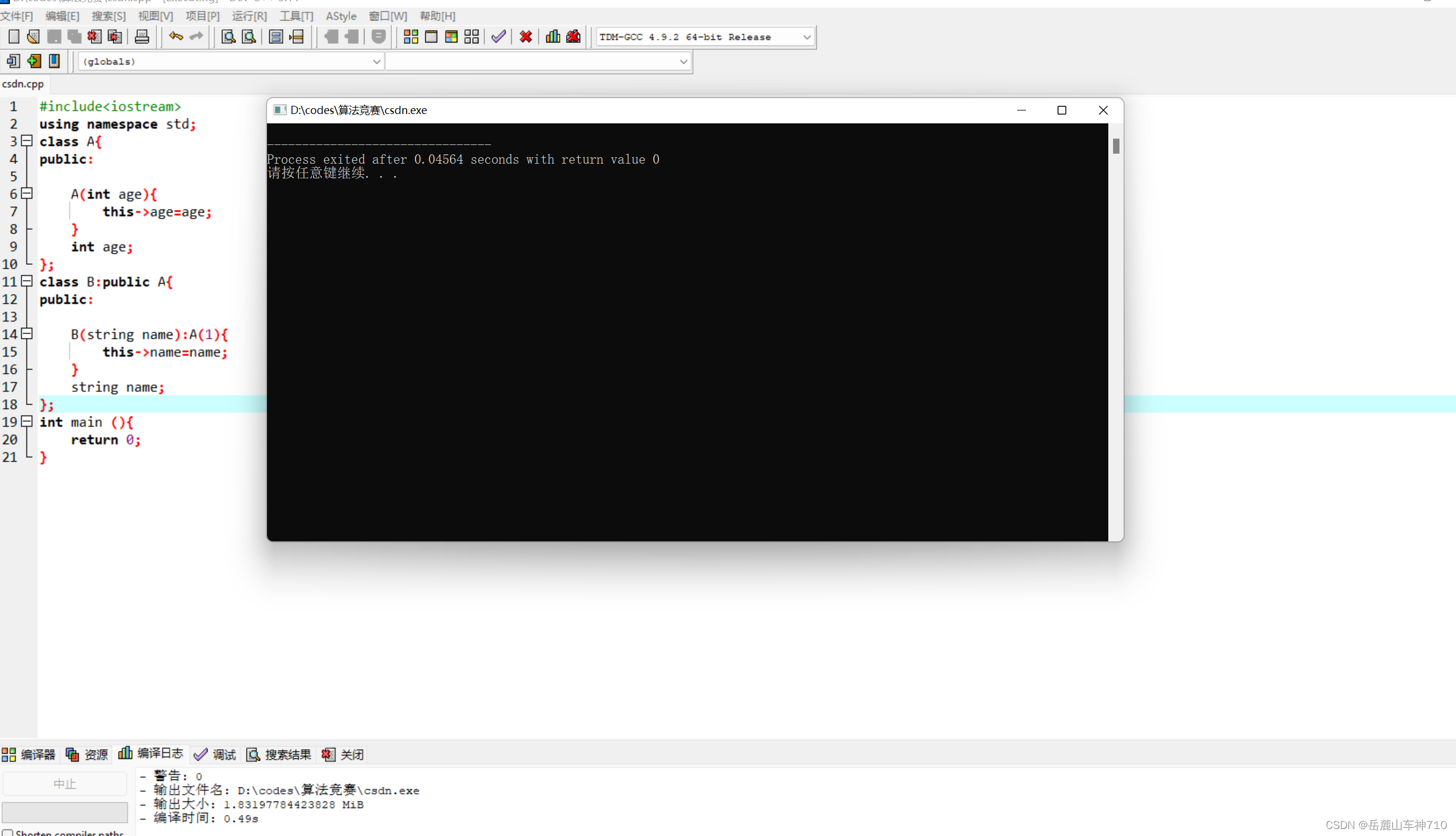The image size is (1456, 836).
Task: Open the TDM-GCC 4.9.2 compiler dropdown
Action: (x=806, y=37)
